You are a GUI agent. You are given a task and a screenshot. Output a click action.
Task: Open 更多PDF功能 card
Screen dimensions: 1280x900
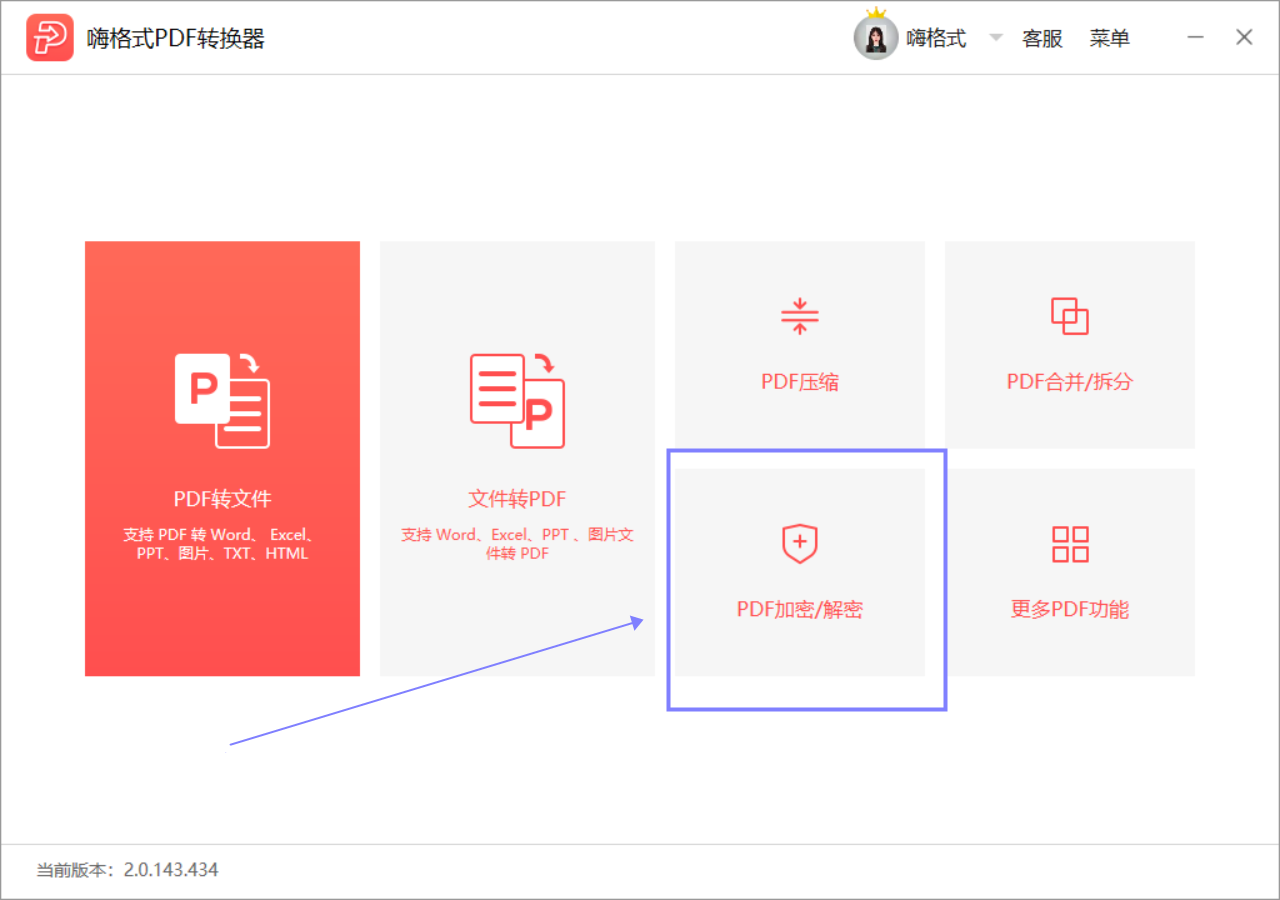click(1069, 572)
